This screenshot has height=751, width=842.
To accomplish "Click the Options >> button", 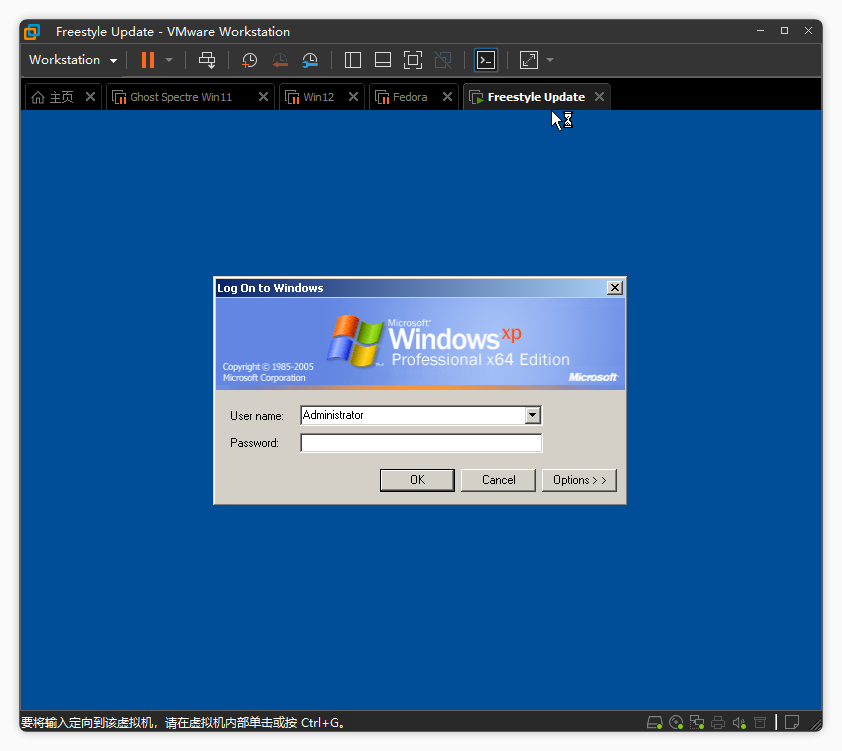I will coord(579,480).
